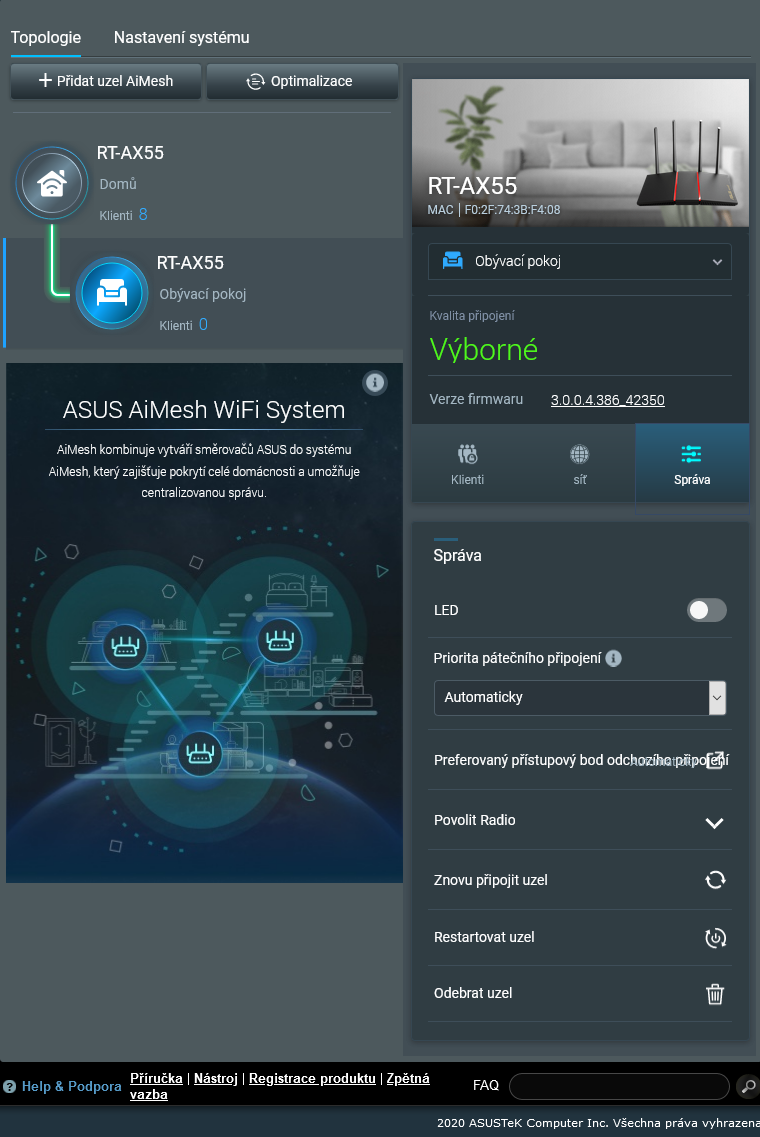Click the AiMesh info icon

(375, 382)
